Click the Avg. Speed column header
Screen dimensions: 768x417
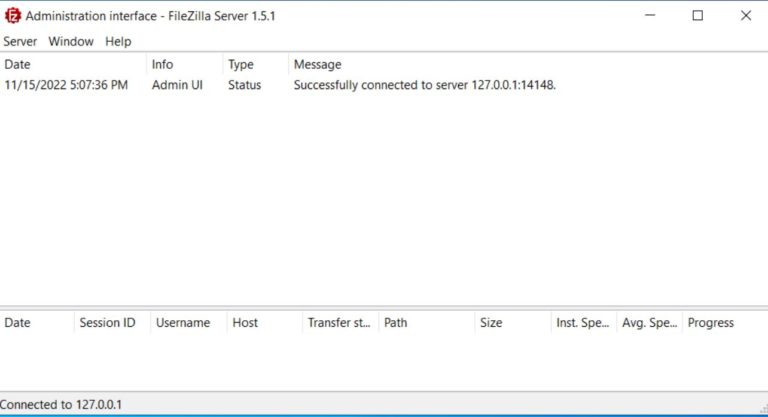649,322
